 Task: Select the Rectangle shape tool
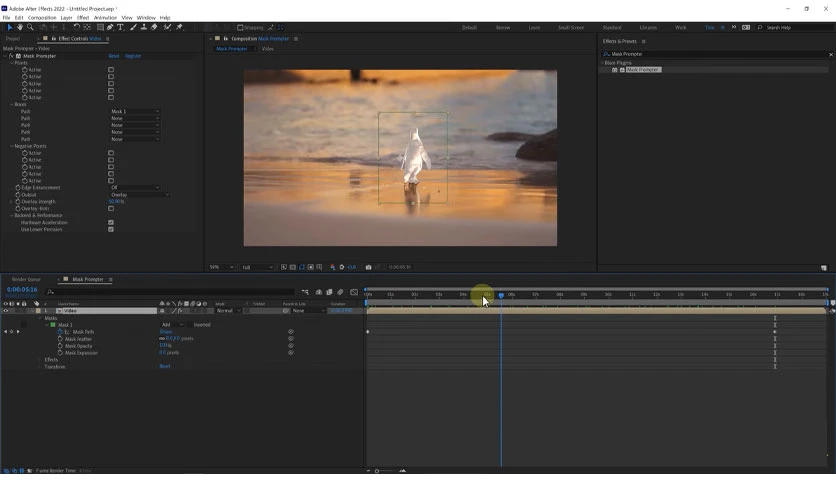[100, 27]
